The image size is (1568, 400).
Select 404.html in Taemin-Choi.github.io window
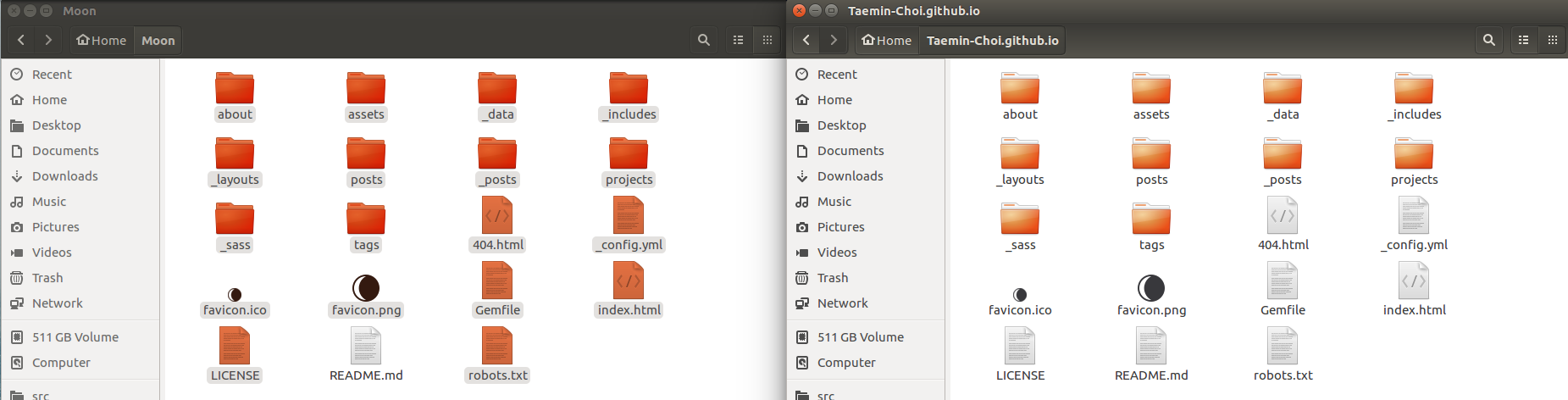pos(1283,225)
